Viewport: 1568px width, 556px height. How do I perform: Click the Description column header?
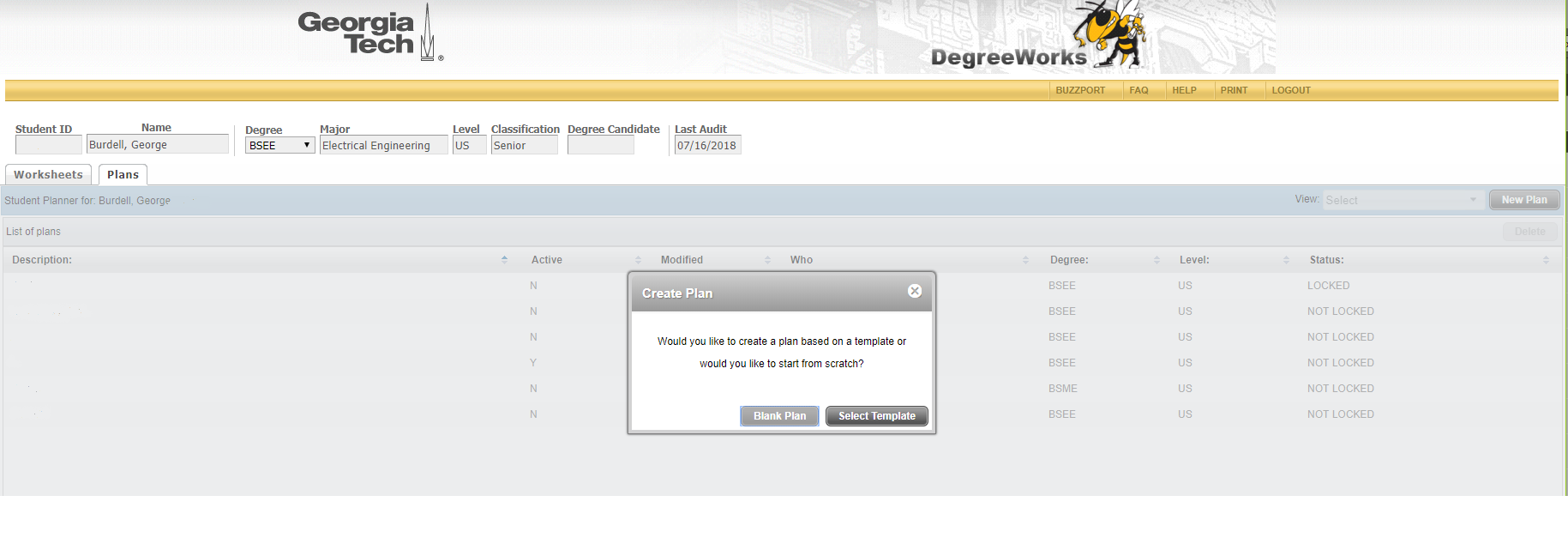(42, 260)
